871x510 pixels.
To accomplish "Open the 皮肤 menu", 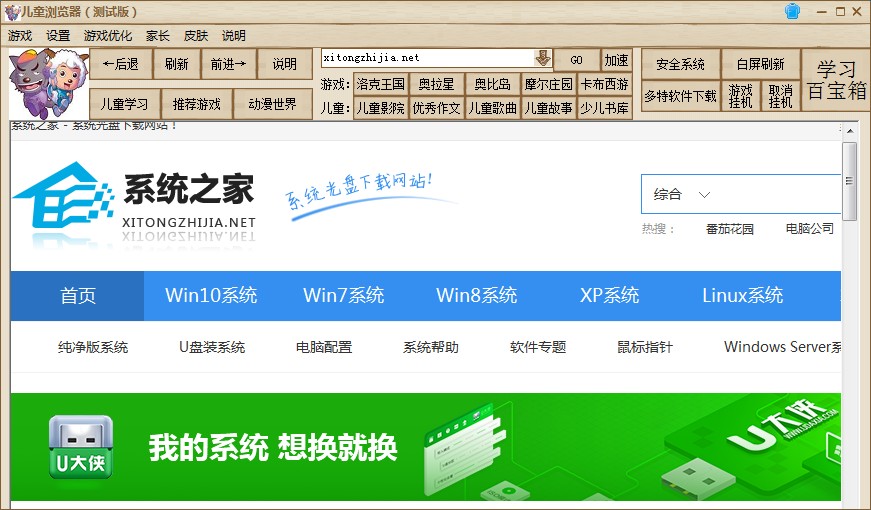I will (196, 36).
